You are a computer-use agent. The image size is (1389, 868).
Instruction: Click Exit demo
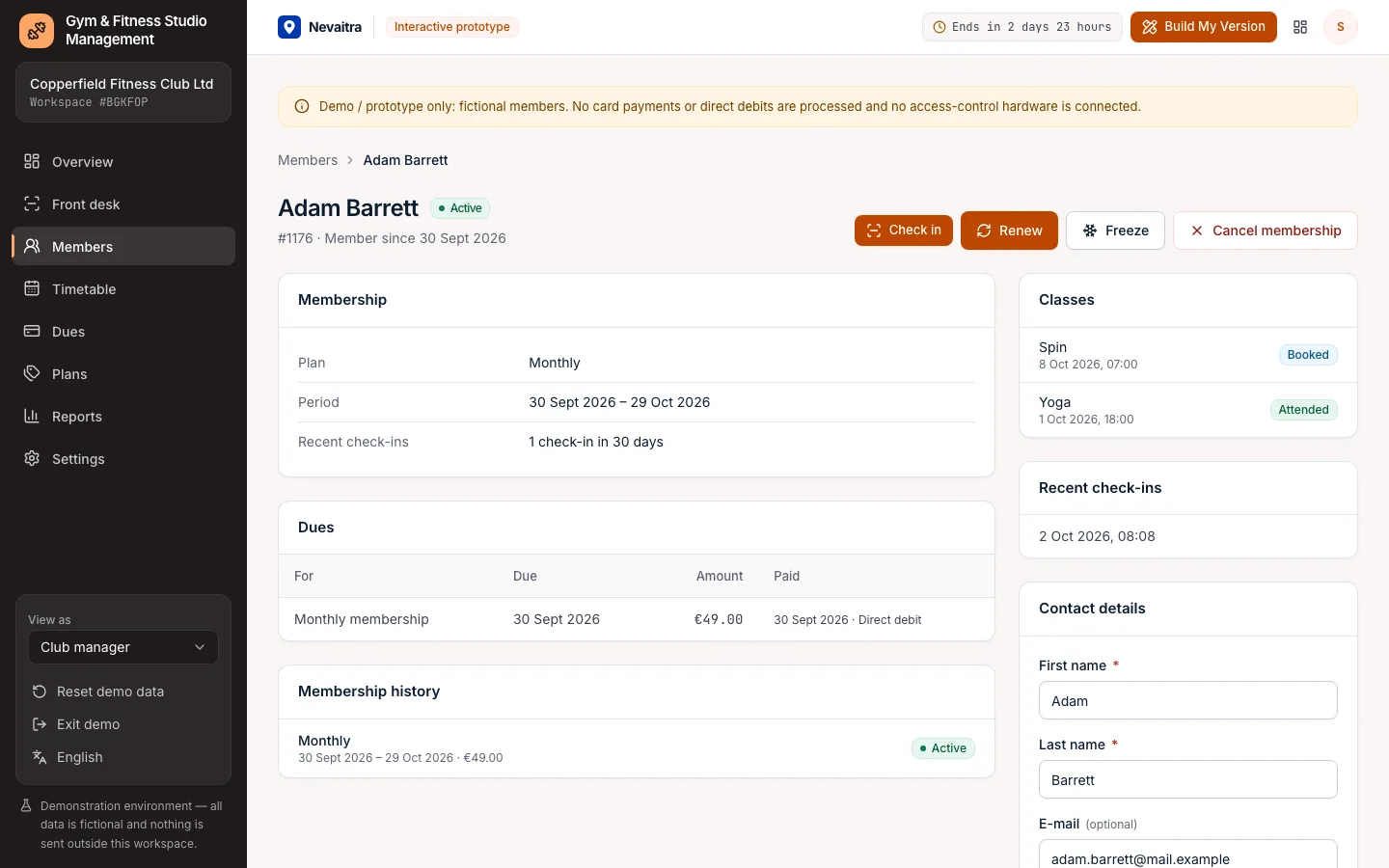click(123, 724)
